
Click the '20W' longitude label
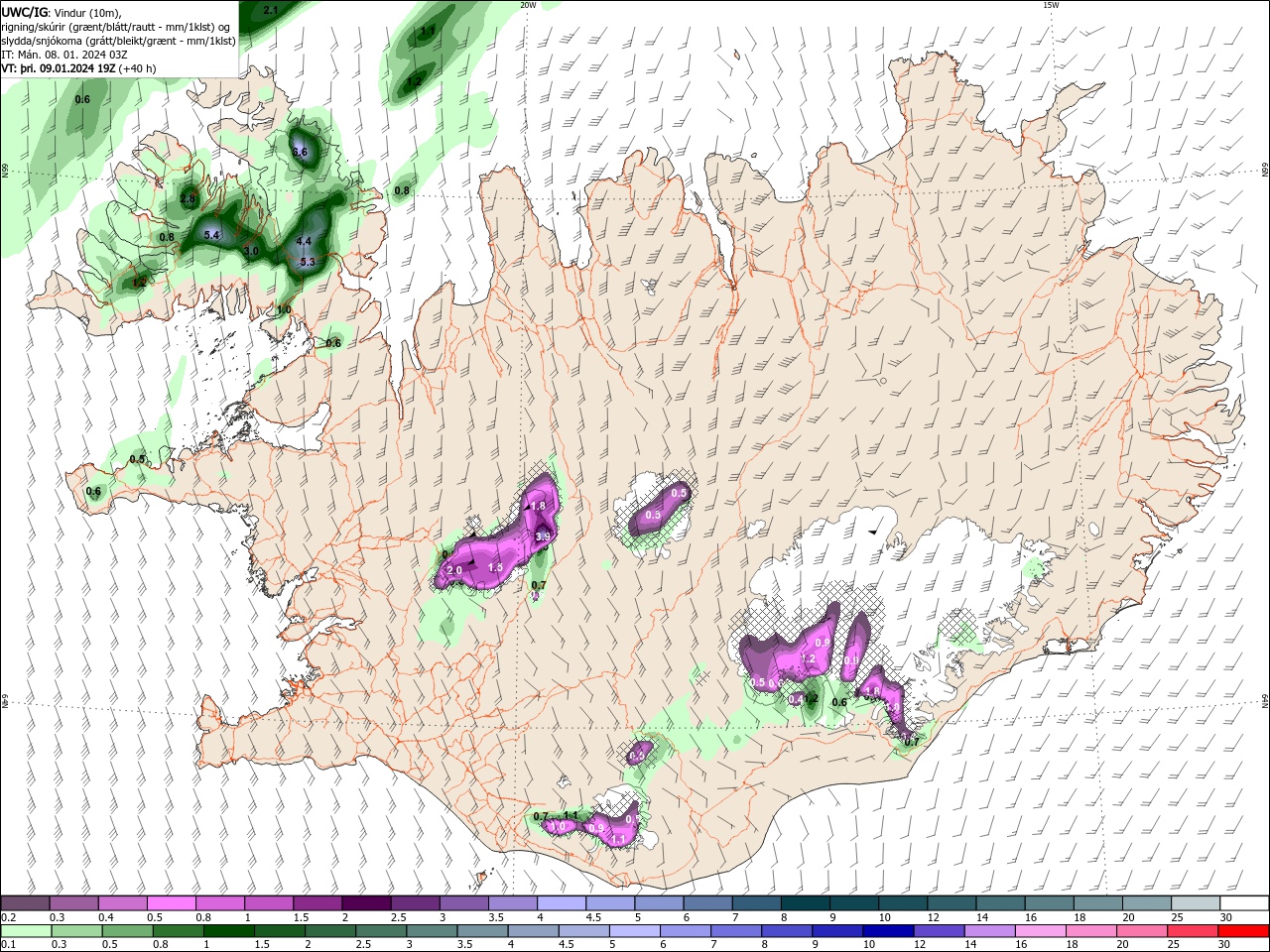(528, 5)
